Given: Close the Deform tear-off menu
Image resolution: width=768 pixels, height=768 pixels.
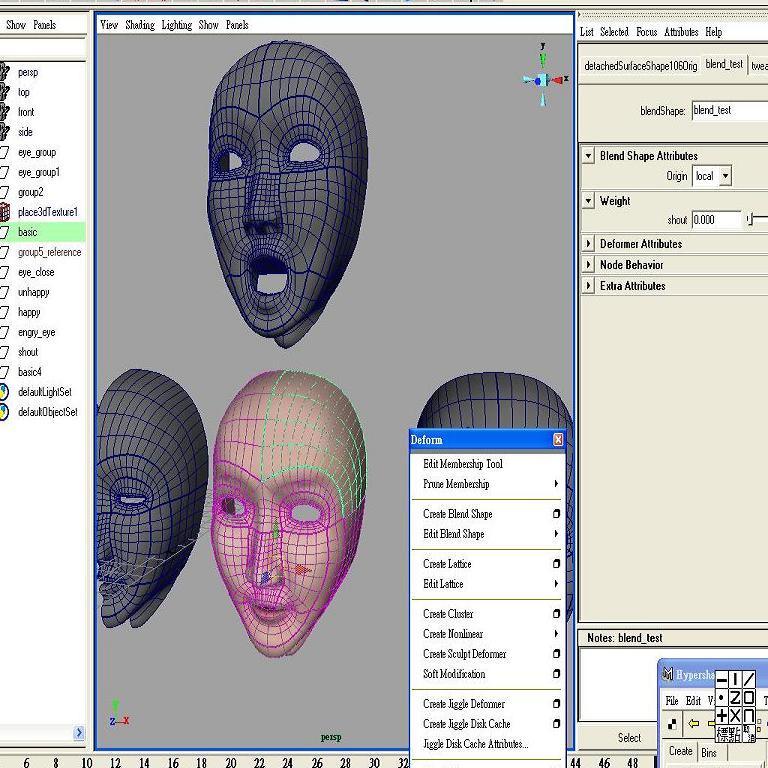Looking at the screenshot, I should 558,440.
